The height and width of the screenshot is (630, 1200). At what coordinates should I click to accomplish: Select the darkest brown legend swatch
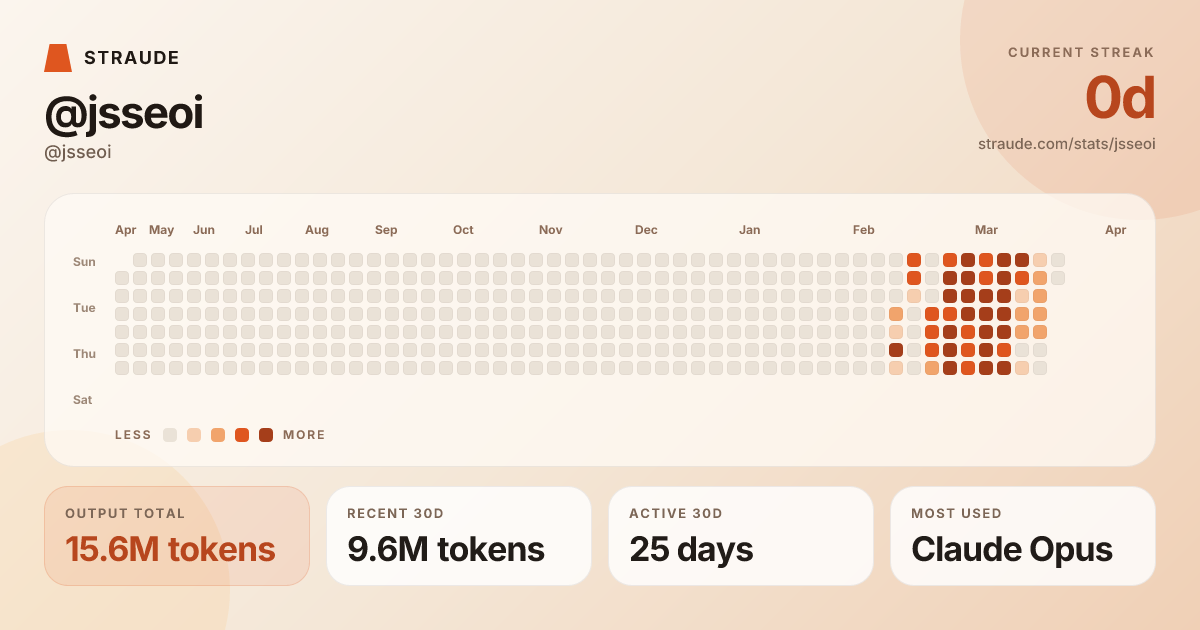click(x=266, y=435)
